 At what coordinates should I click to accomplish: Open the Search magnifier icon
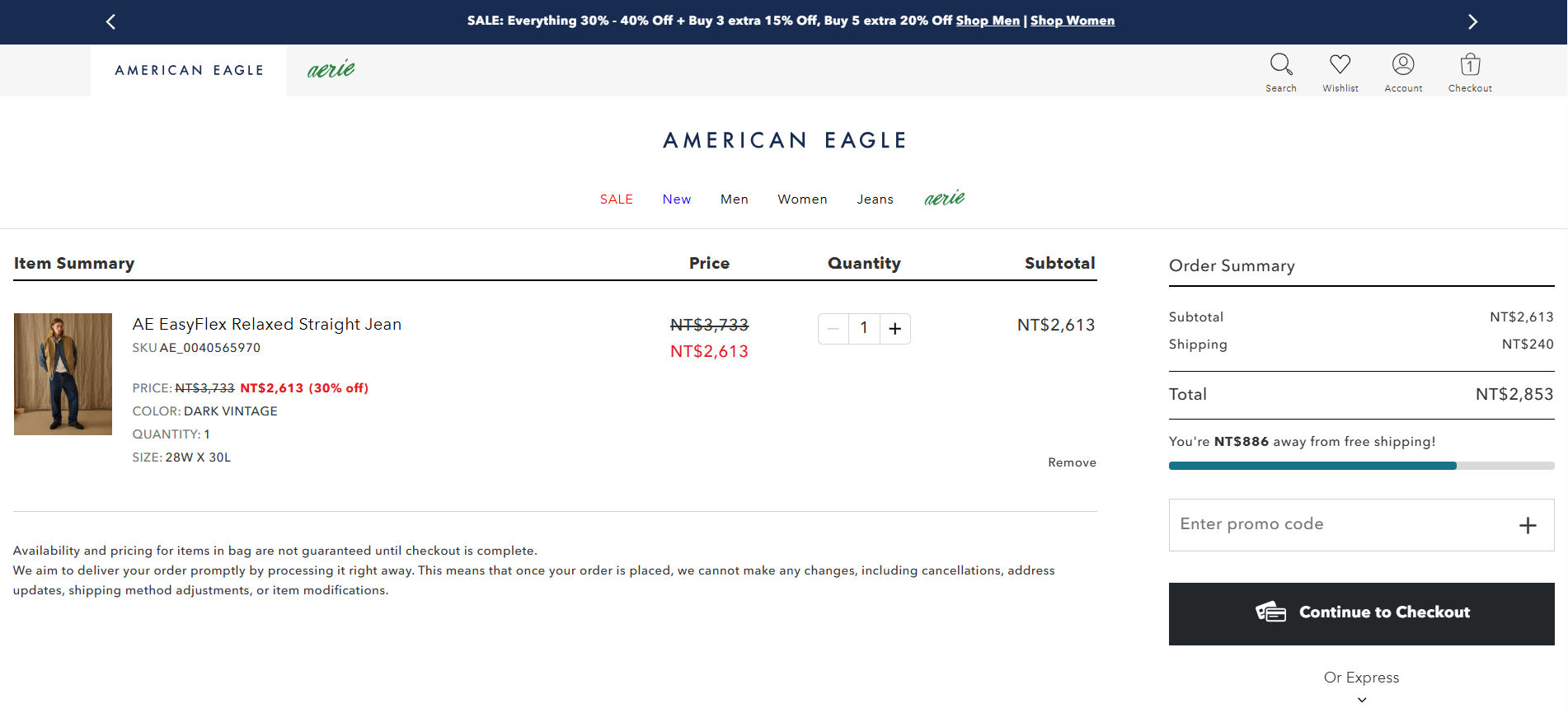pyautogui.click(x=1281, y=65)
